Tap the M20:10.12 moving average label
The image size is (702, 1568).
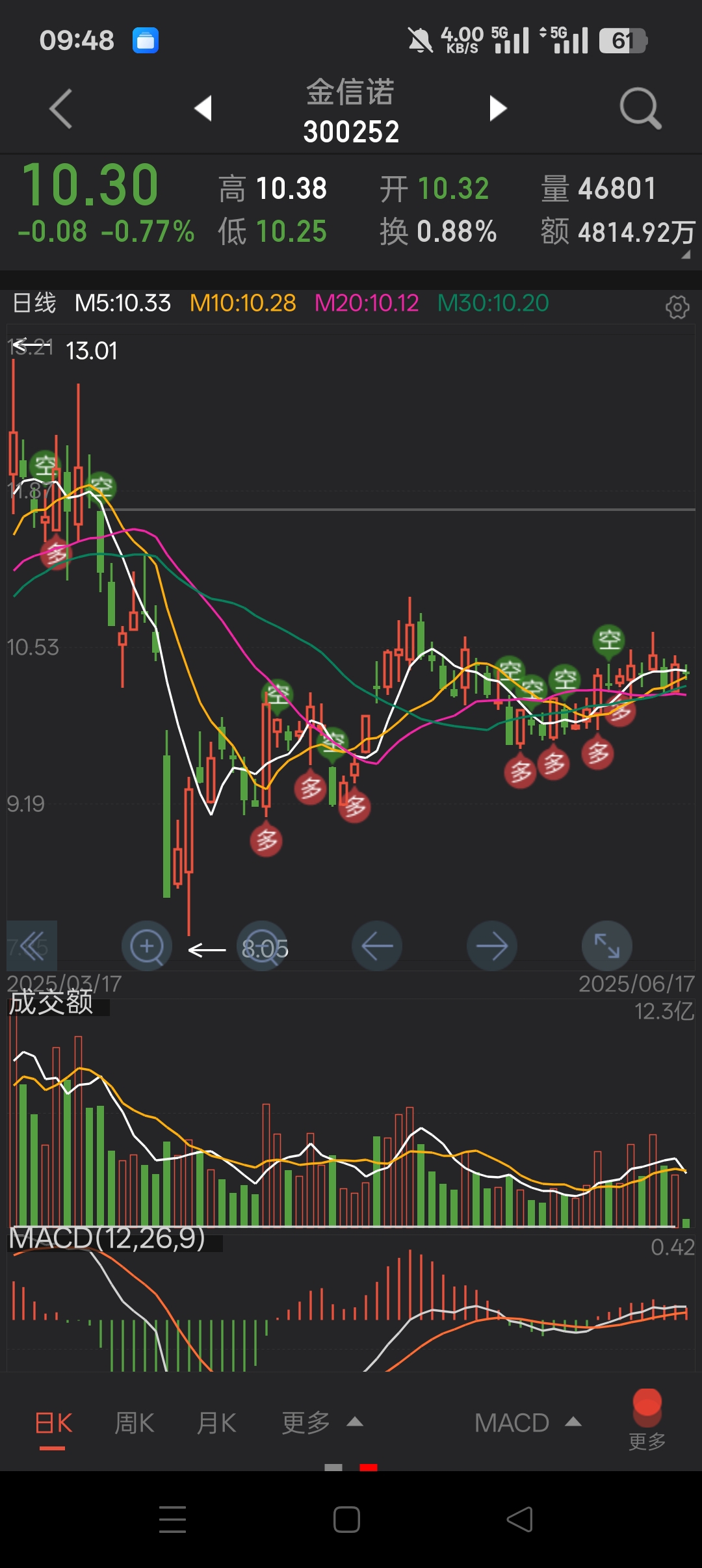click(367, 303)
